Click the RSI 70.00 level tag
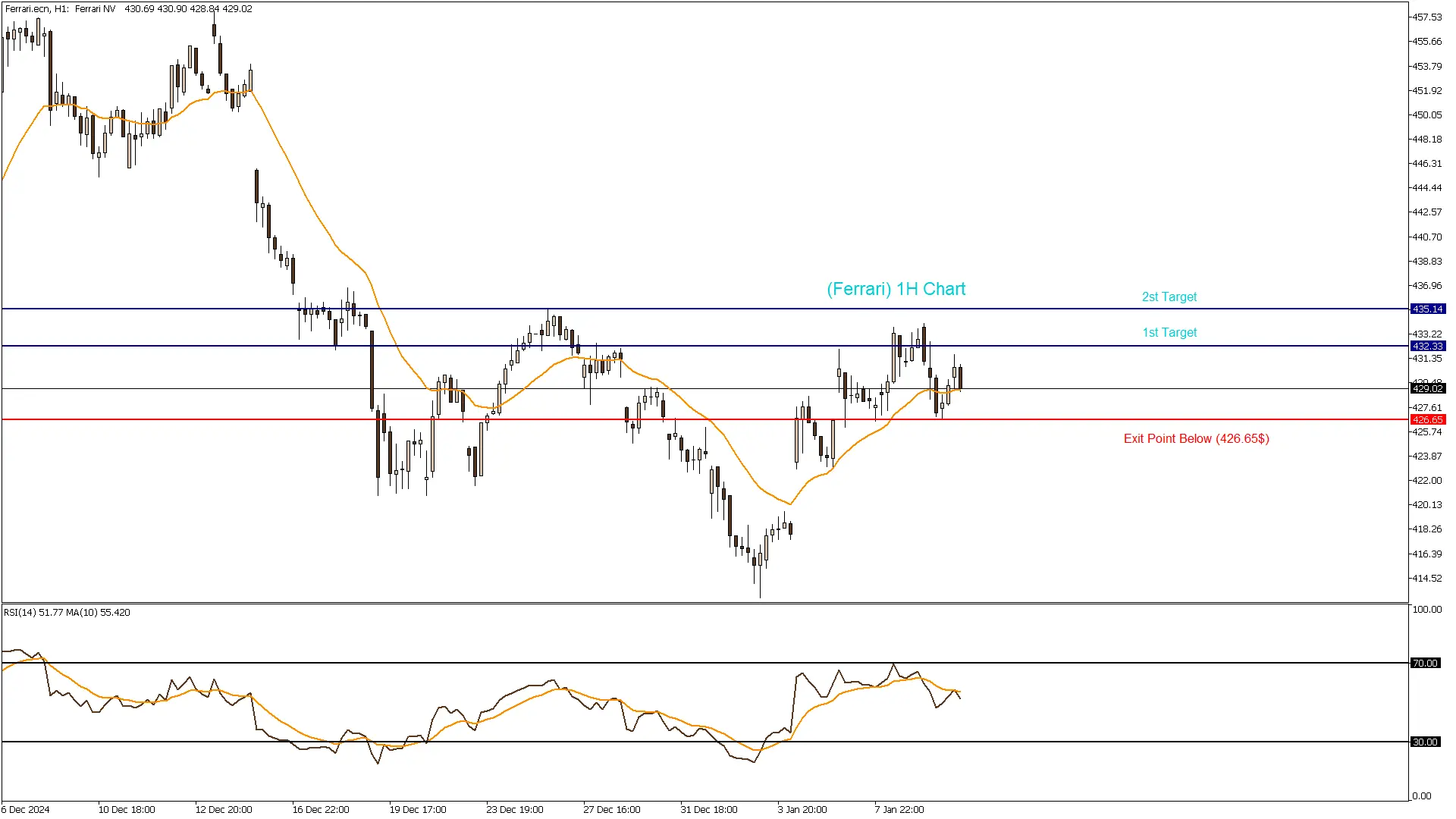Image resolution: width=1456 pixels, height=819 pixels. pos(1425,664)
